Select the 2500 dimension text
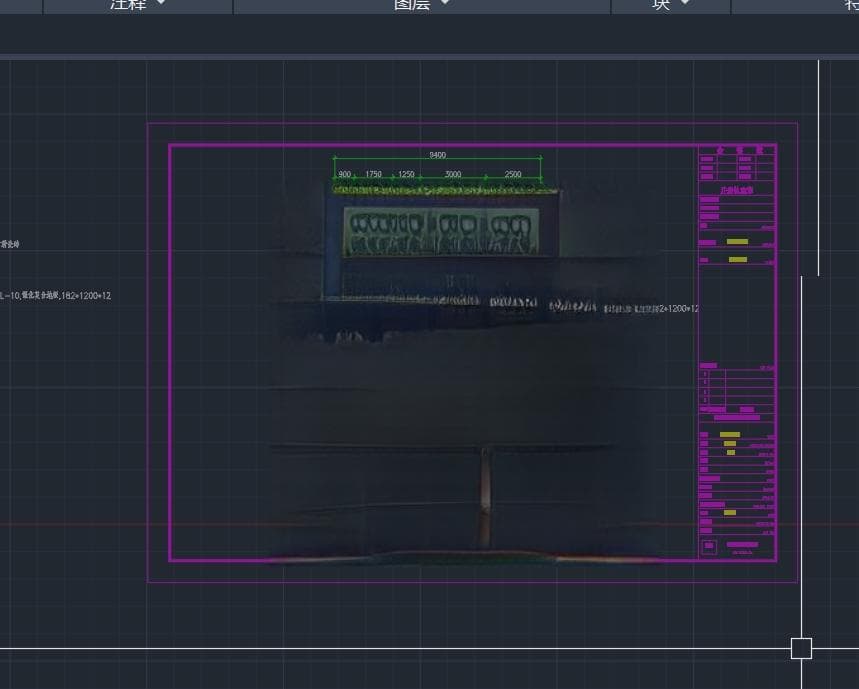The width and height of the screenshot is (859, 689). (x=513, y=174)
